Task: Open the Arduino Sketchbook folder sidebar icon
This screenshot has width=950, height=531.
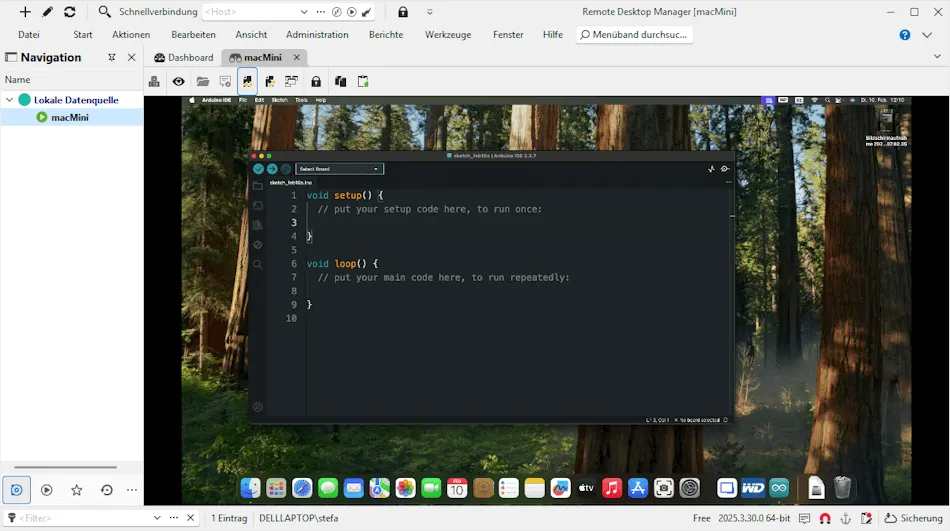Action: [258, 186]
